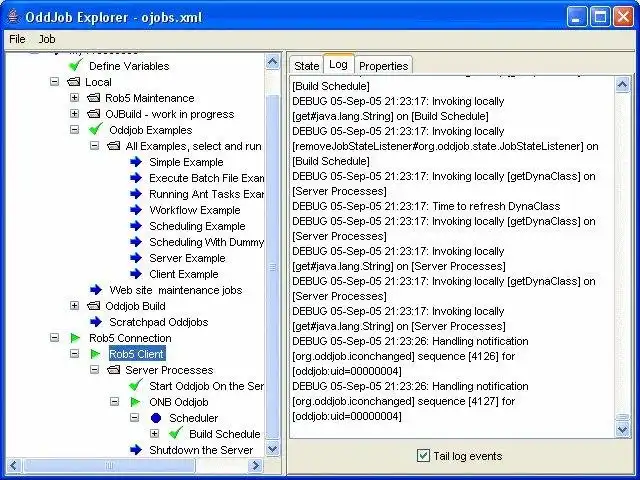Click the log panel scroll down arrow
The height and width of the screenshot is (480, 640).
click(x=622, y=429)
